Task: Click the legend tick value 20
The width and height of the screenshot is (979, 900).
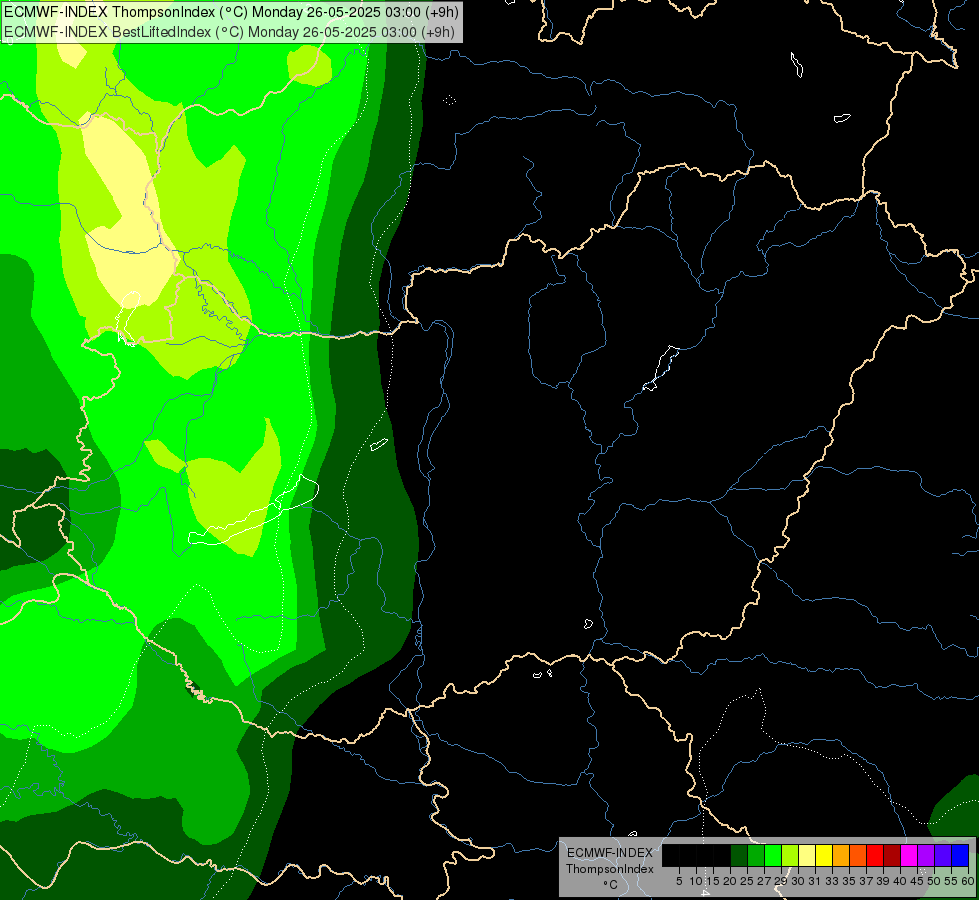Action: (x=730, y=881)
